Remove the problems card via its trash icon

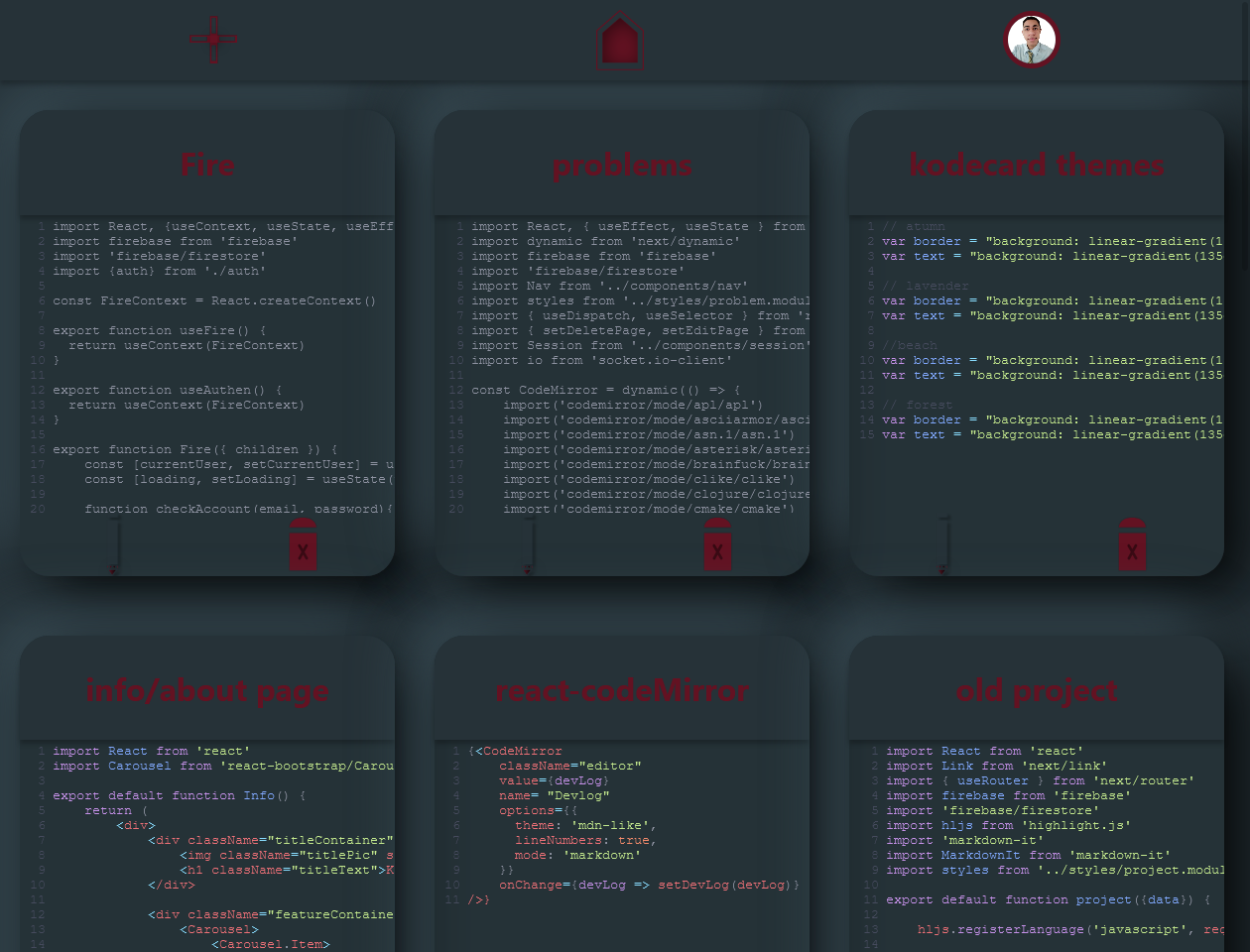coord(717,544)
